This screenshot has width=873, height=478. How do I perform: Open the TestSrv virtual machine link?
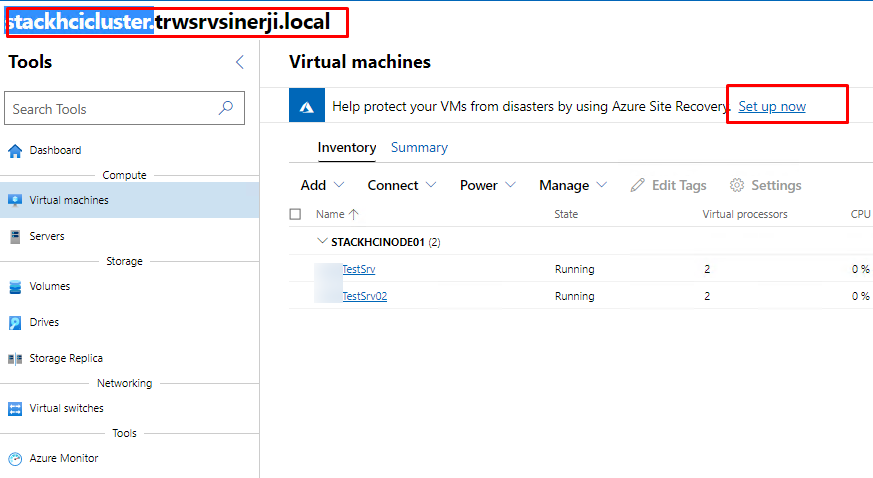point(359,269)
